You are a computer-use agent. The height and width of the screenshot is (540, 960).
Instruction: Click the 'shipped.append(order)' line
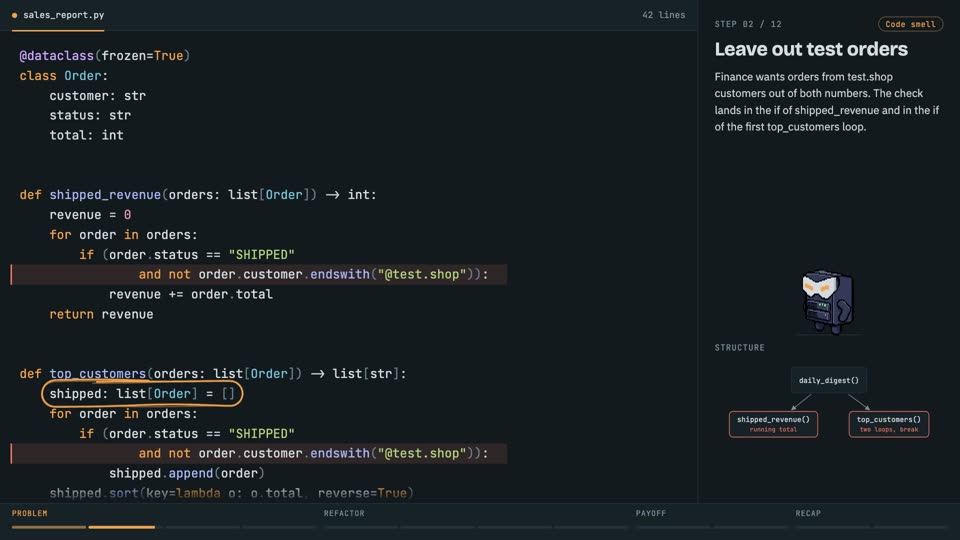[187, 473]
